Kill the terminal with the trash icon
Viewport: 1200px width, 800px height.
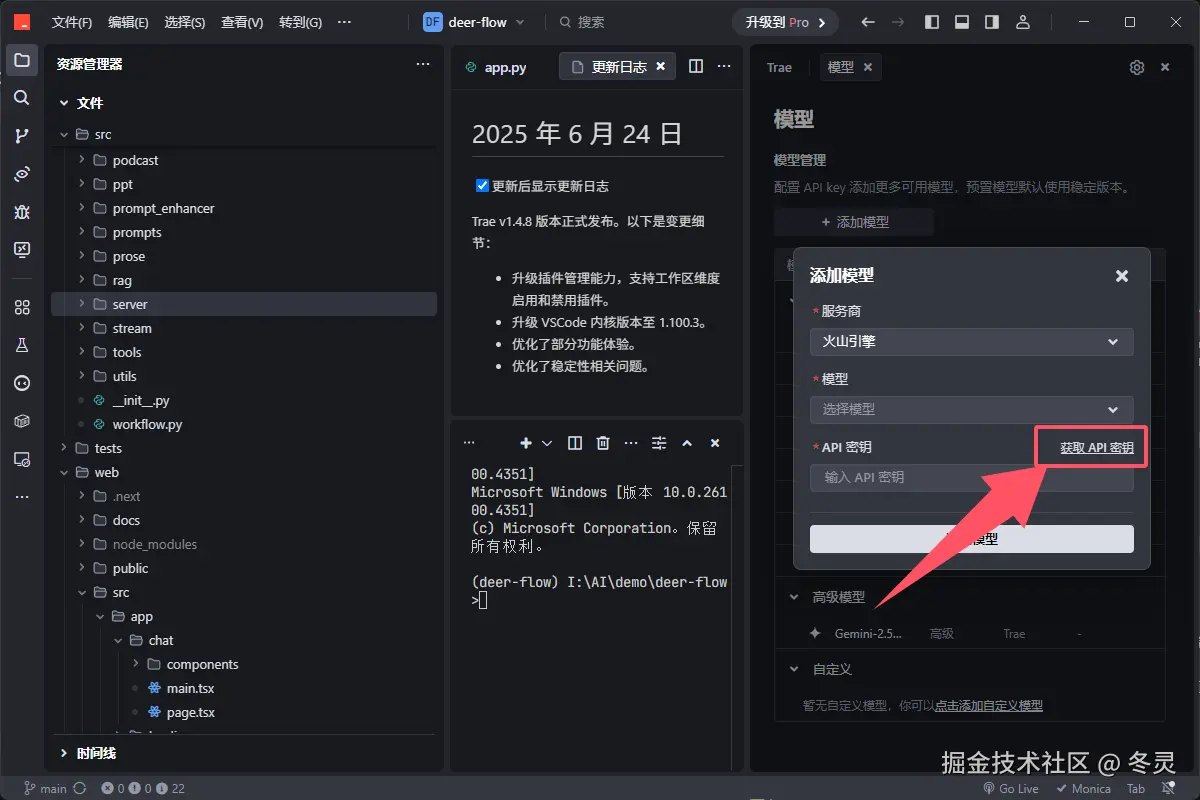[601, 442]
